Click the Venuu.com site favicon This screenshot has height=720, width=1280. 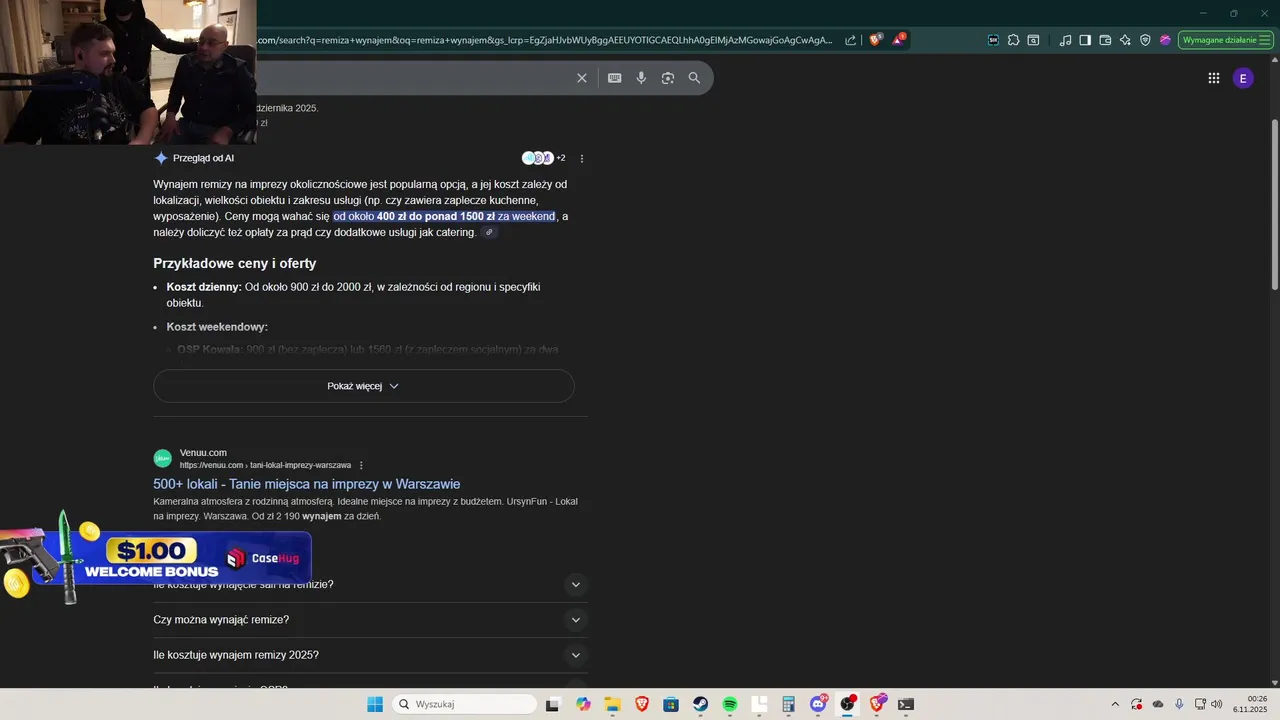click(162, 458)
